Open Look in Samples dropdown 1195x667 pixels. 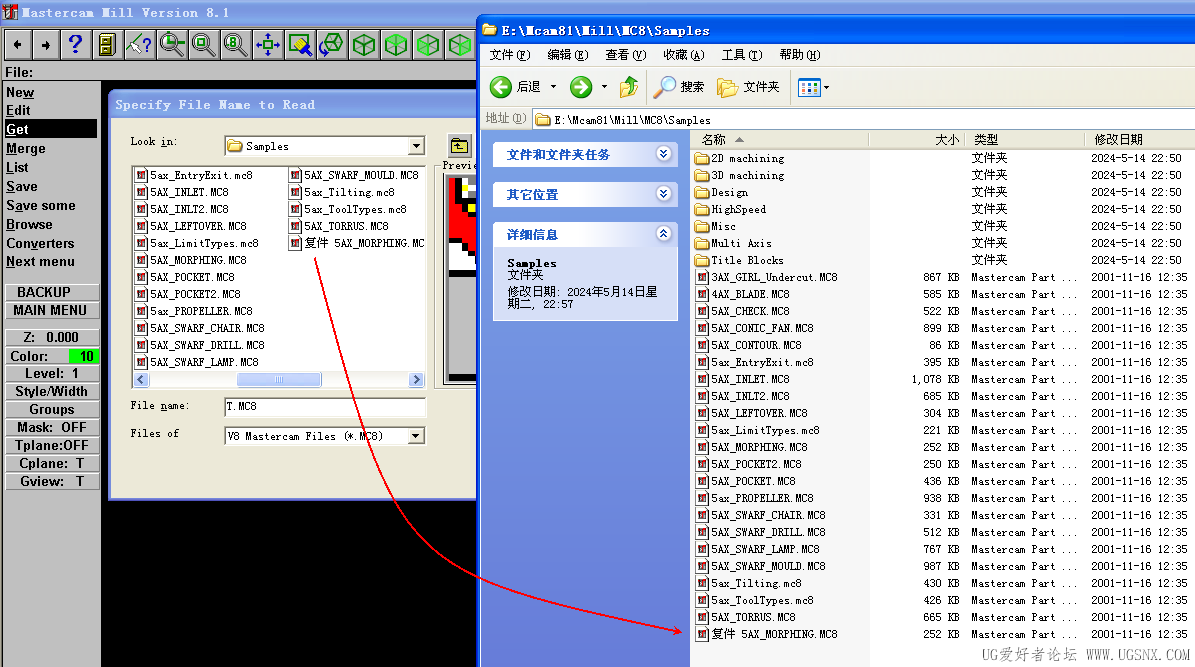coord(416,146)
